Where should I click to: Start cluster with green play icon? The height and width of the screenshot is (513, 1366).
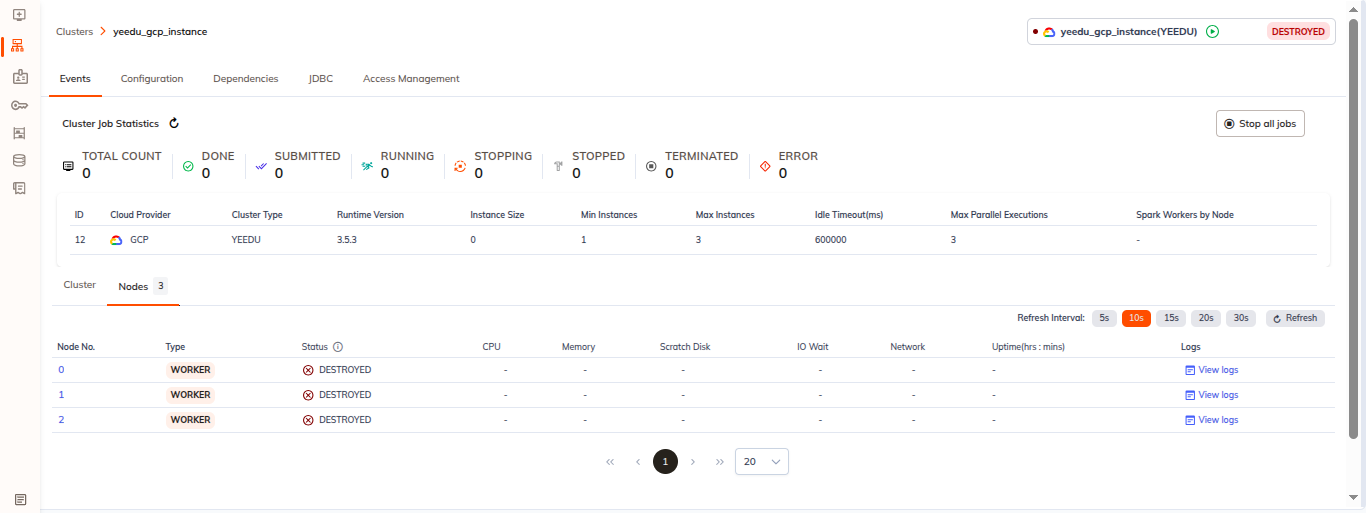point(1212,32)
